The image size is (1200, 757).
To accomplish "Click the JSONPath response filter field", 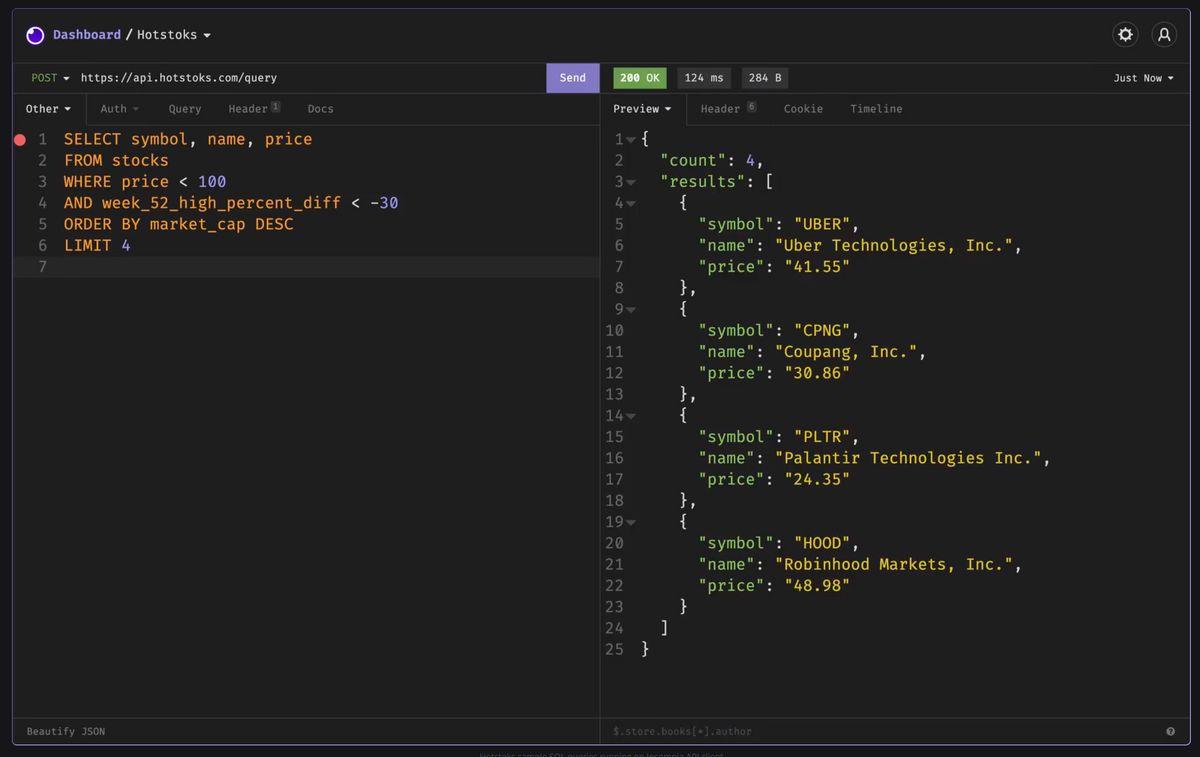I will click(x=880, y=732).
